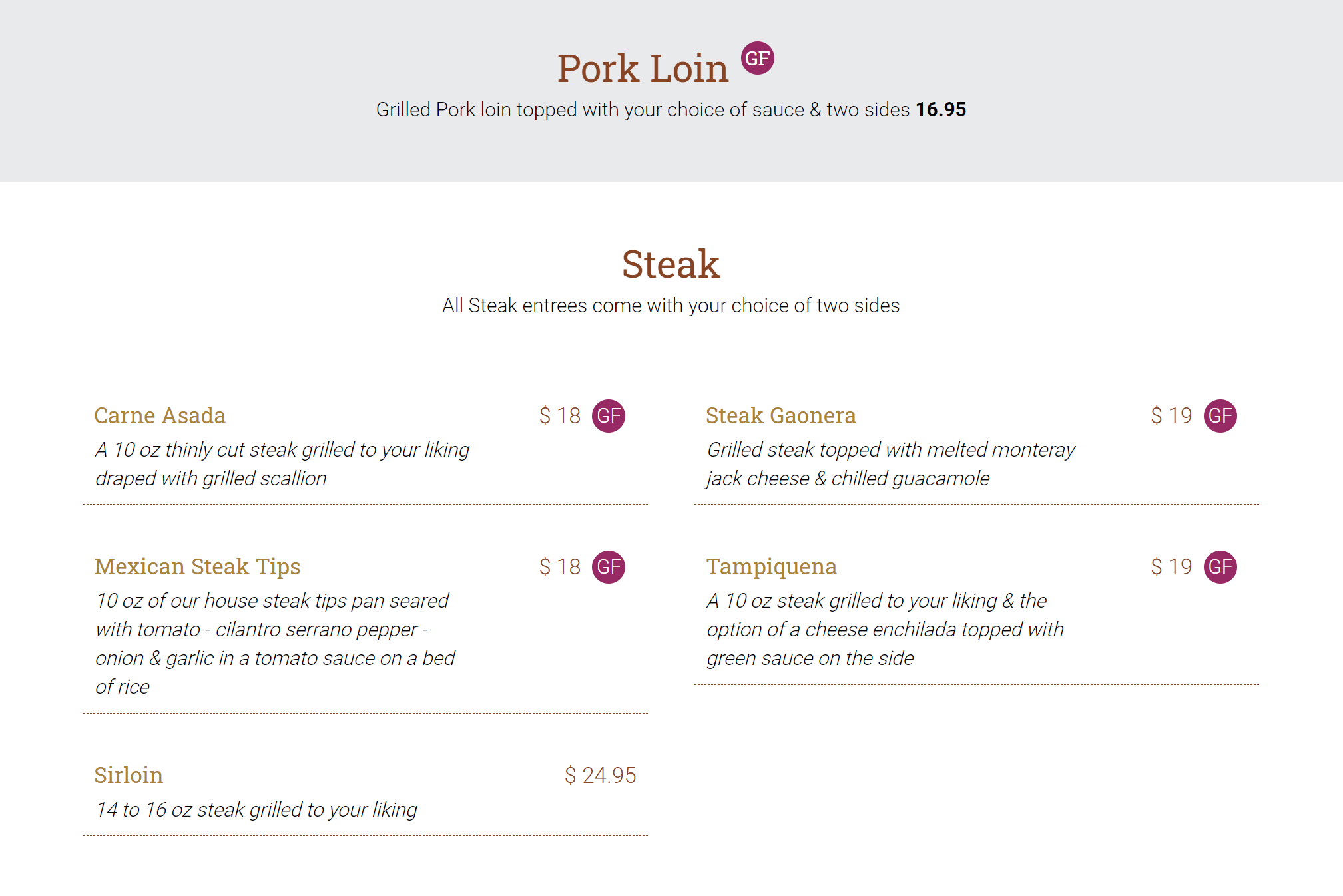1343x896 pixels.
Task: Click the Sirloin description text
Action: coord(256,810)
